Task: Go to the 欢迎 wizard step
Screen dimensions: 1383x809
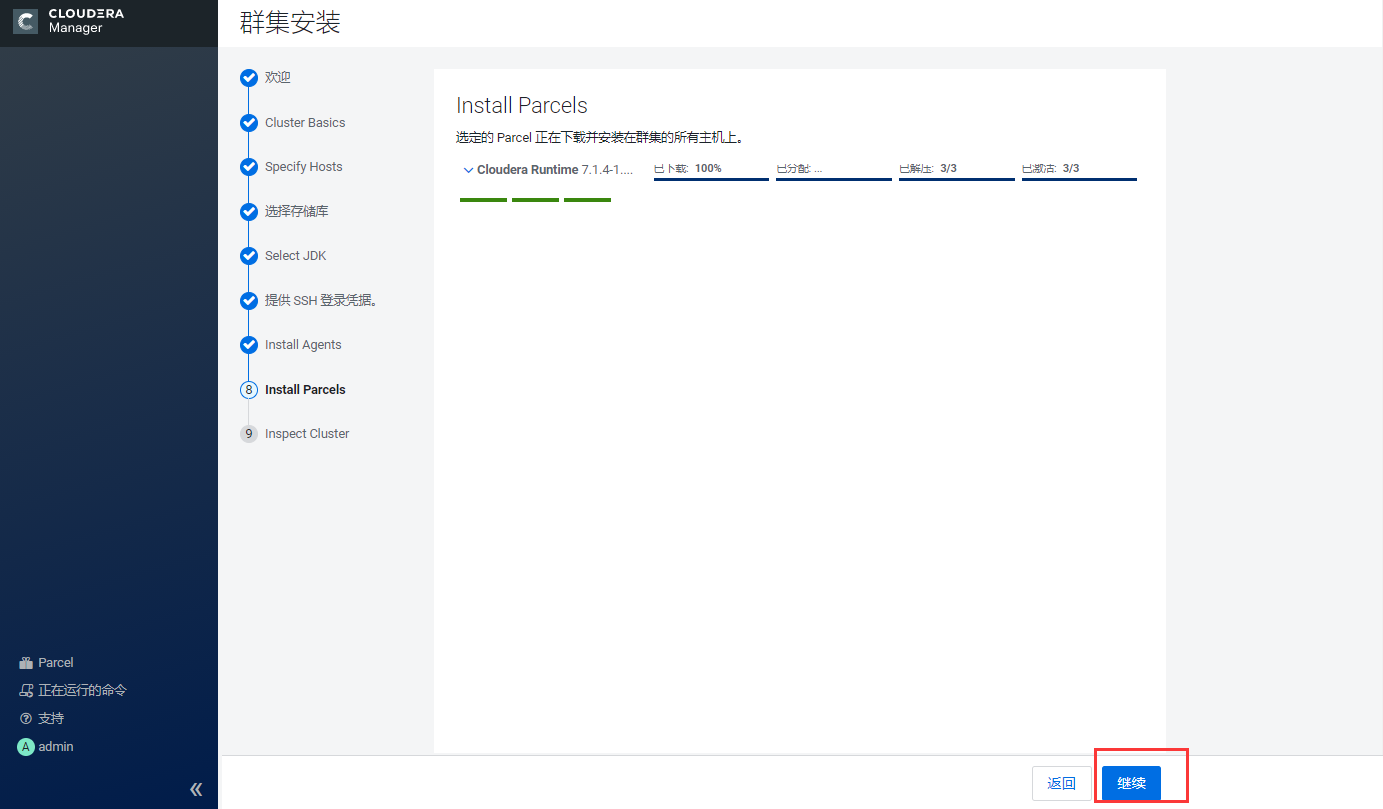Action: point(278,78)
